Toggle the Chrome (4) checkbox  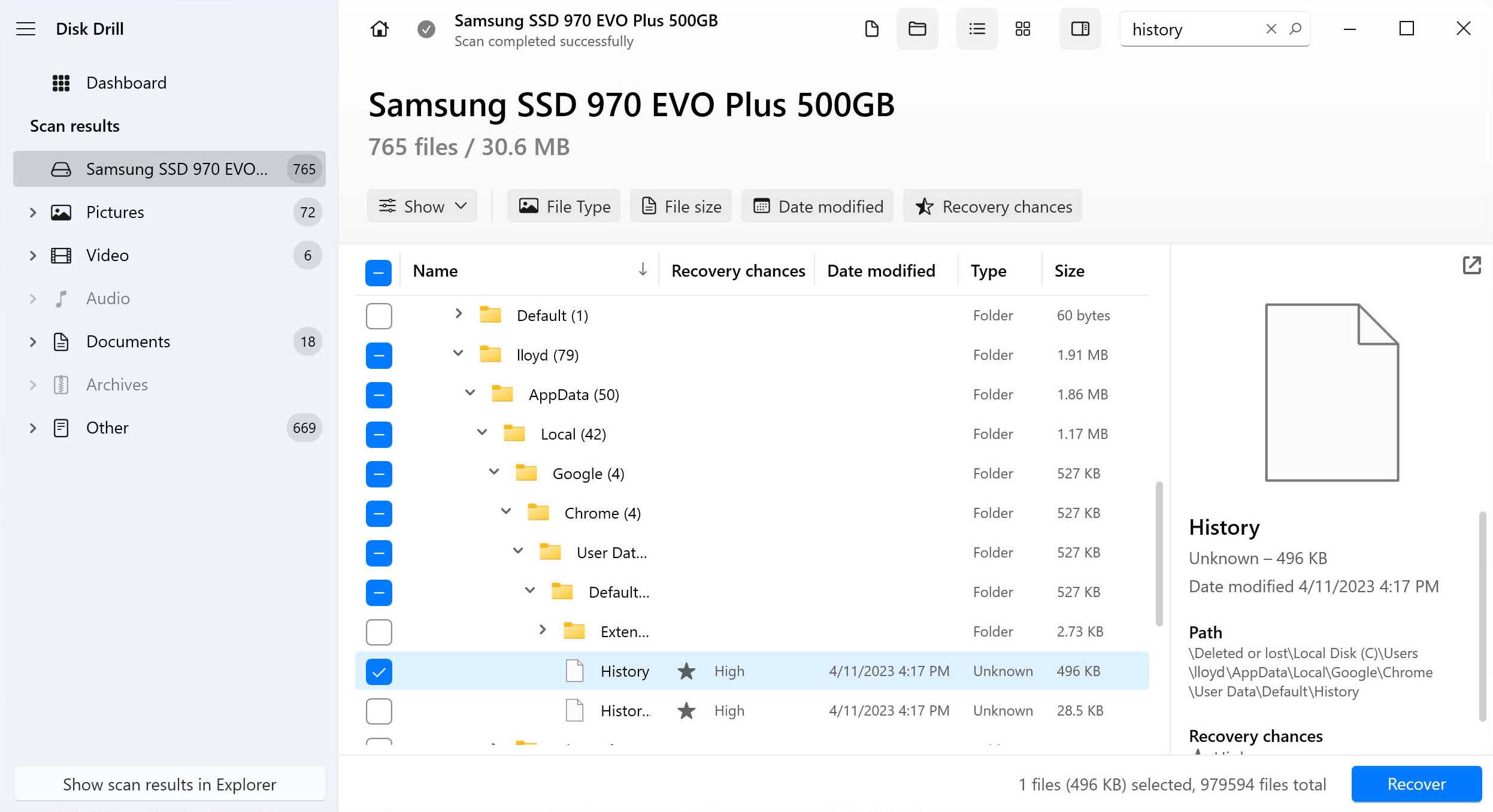(378, 513)
